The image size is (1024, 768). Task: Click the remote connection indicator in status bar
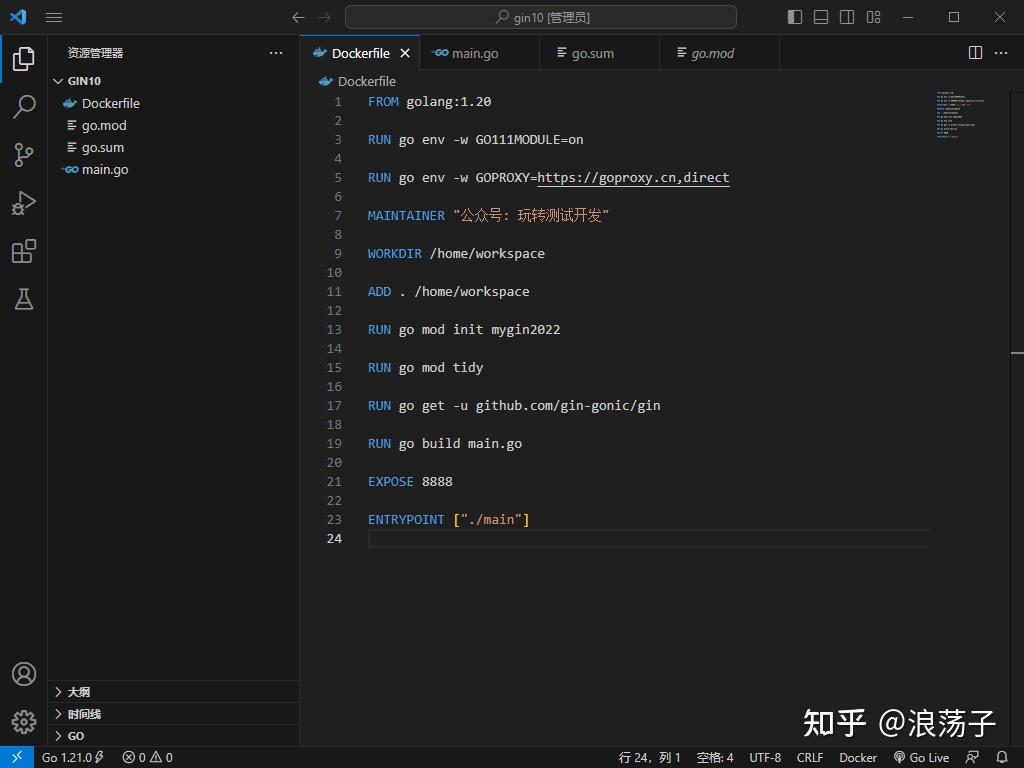click(14, 757)
